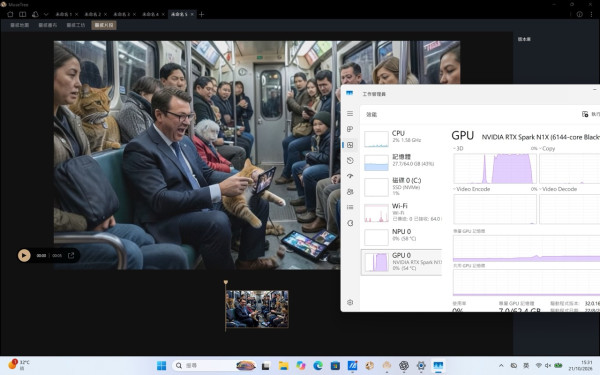Close the 未命名 1 tab
This screenshot has height=375, width=600.
pyautogui.click(x=77, y=14)
